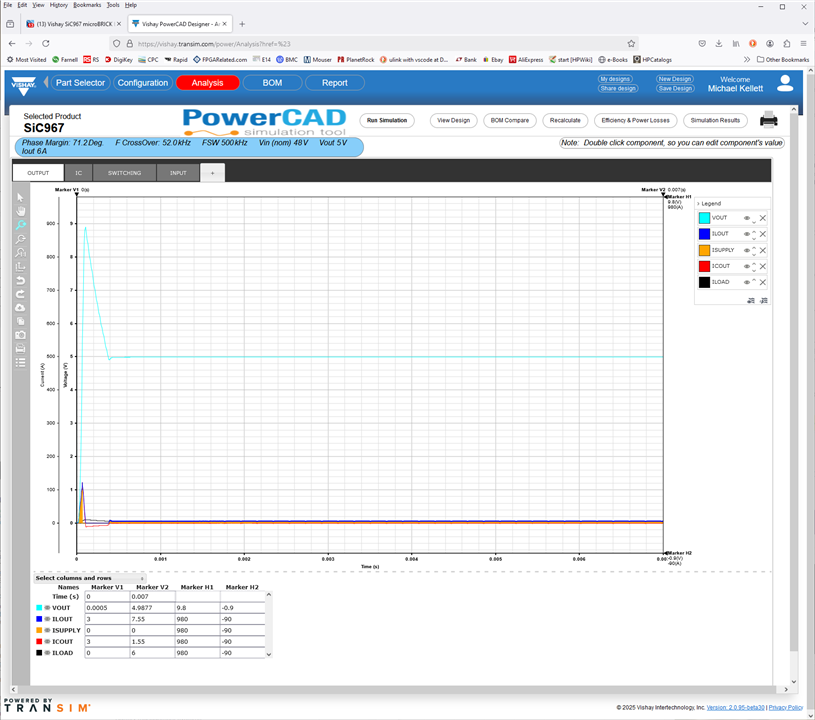This screenshot has height=720, width=815.
Task: Toggle ISUPPLY visibility in legend
Action: (746, 251)
